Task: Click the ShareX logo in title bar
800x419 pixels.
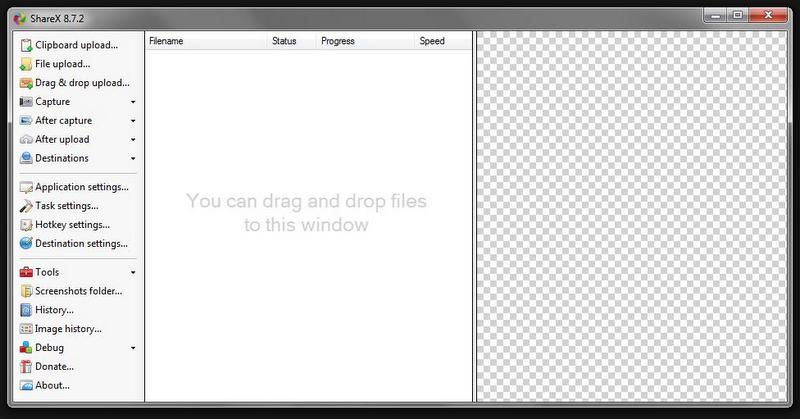Action: pyautogui.click(x=19, y=19)
